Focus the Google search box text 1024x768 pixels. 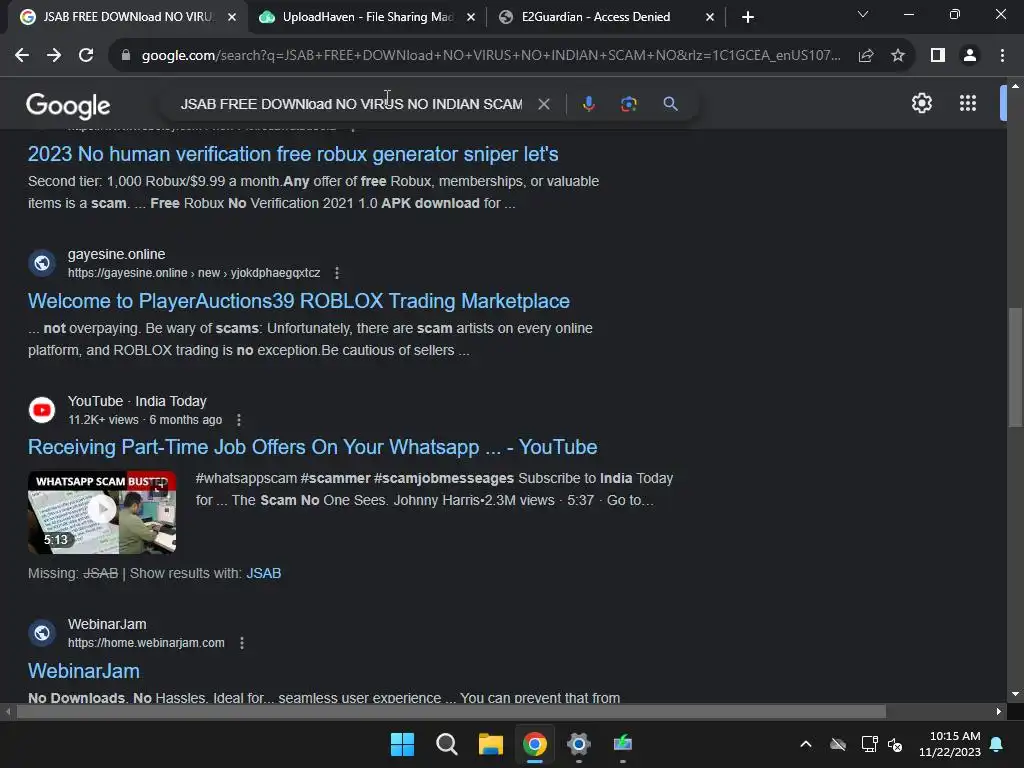click(x=351, y=104)
